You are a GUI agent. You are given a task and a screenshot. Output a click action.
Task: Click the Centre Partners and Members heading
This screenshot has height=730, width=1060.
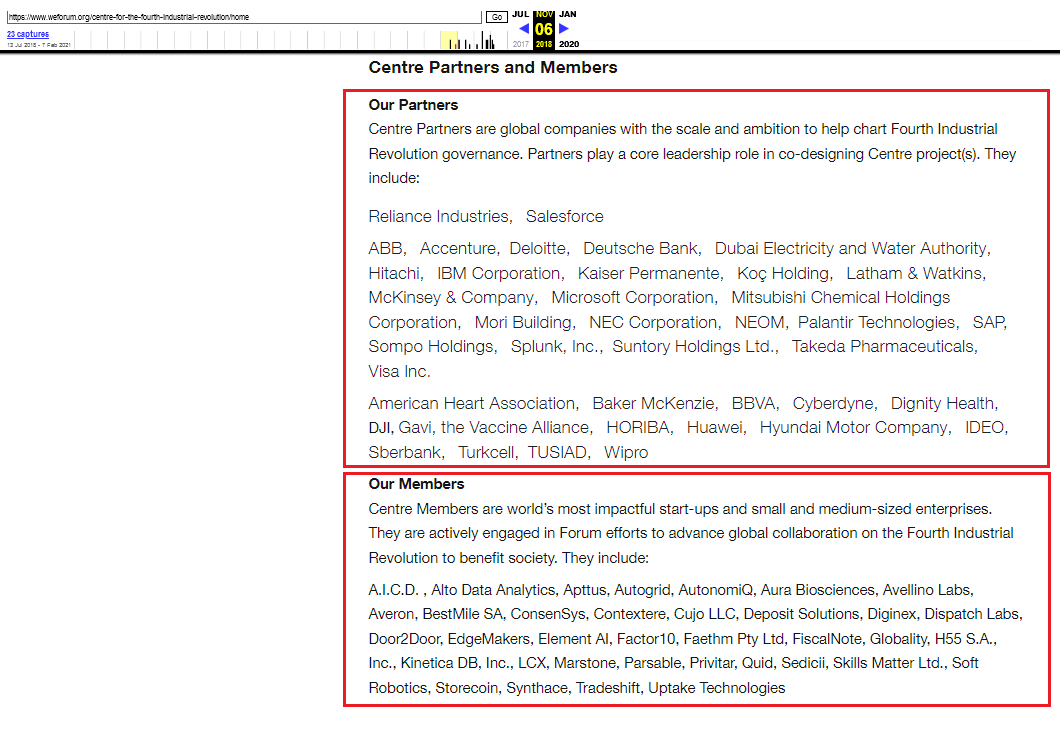coord(493,68)
